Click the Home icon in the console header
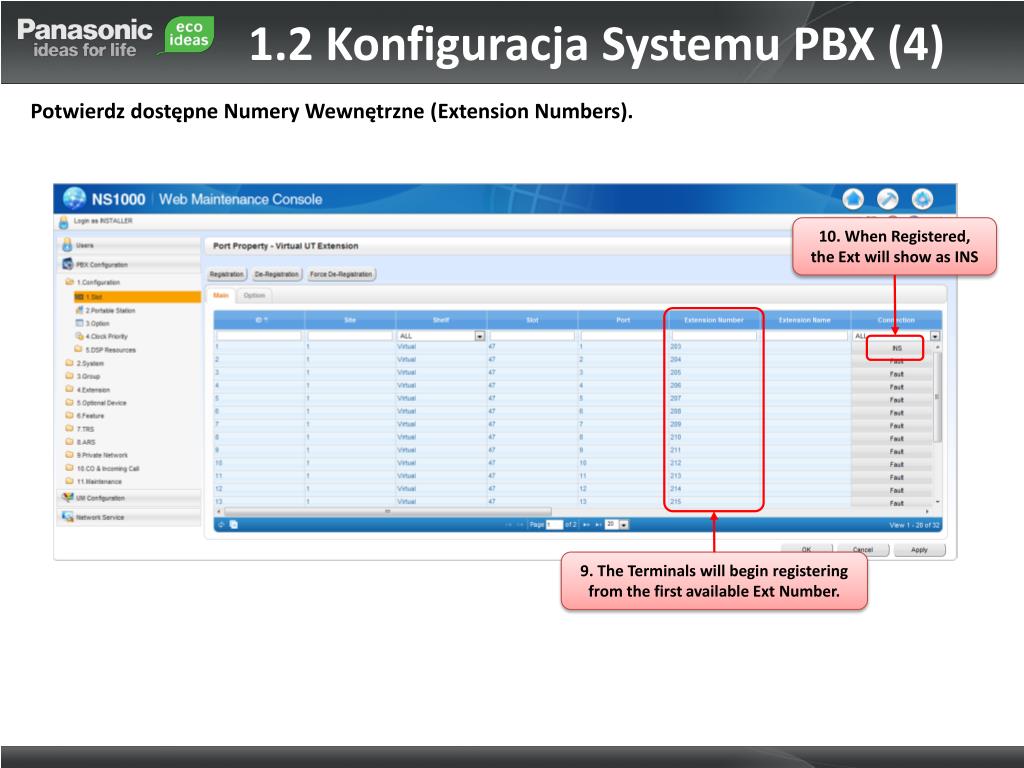 (853, 199)
